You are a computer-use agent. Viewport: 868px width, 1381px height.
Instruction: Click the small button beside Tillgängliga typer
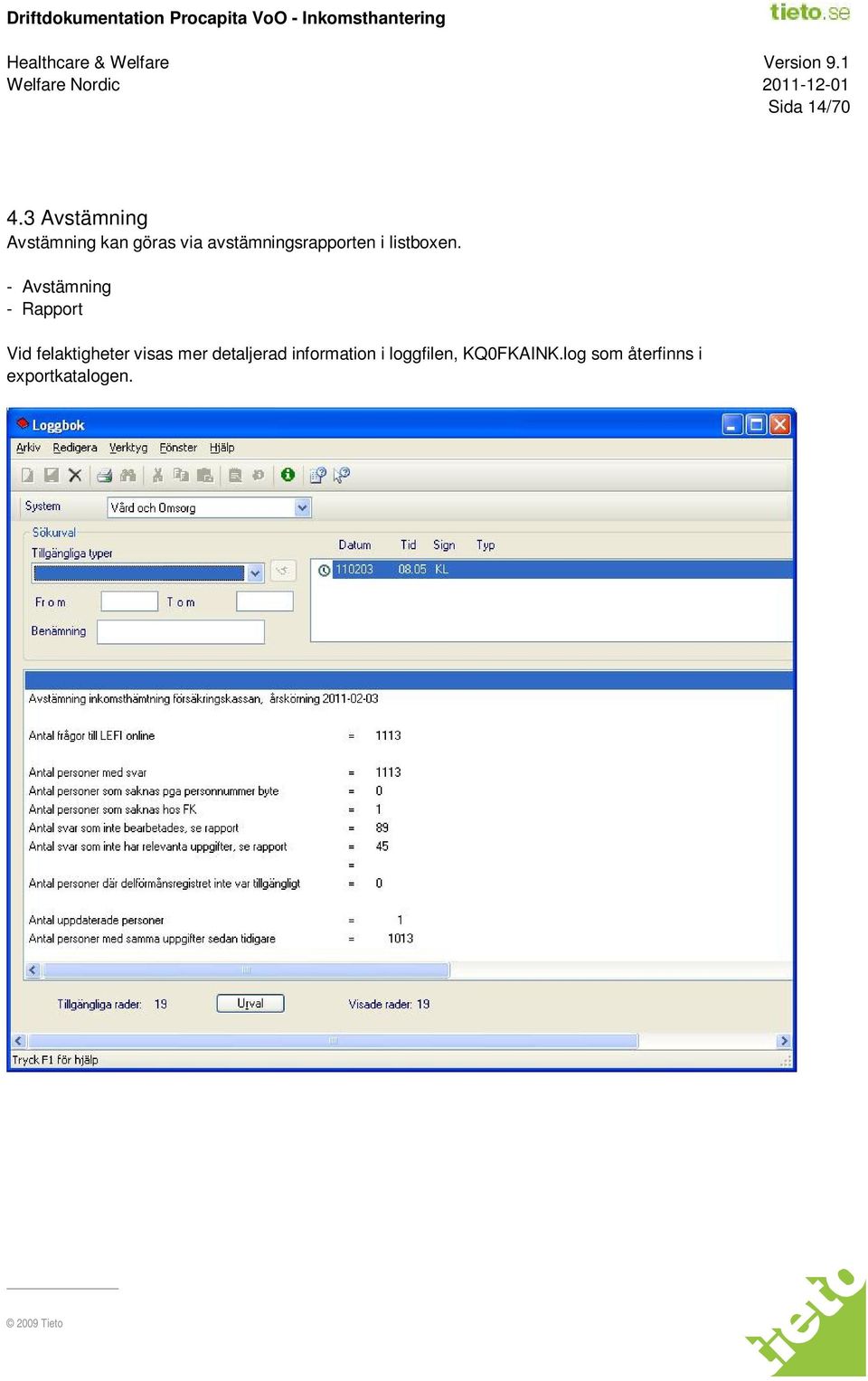tap(283, 571)
